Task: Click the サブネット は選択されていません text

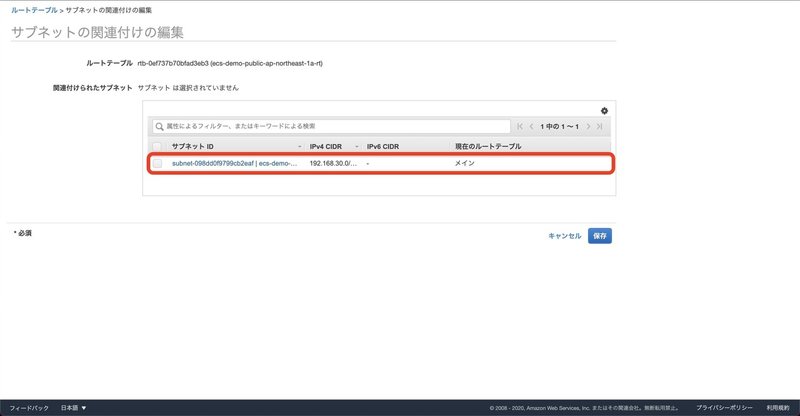Action: pos(188,88)
